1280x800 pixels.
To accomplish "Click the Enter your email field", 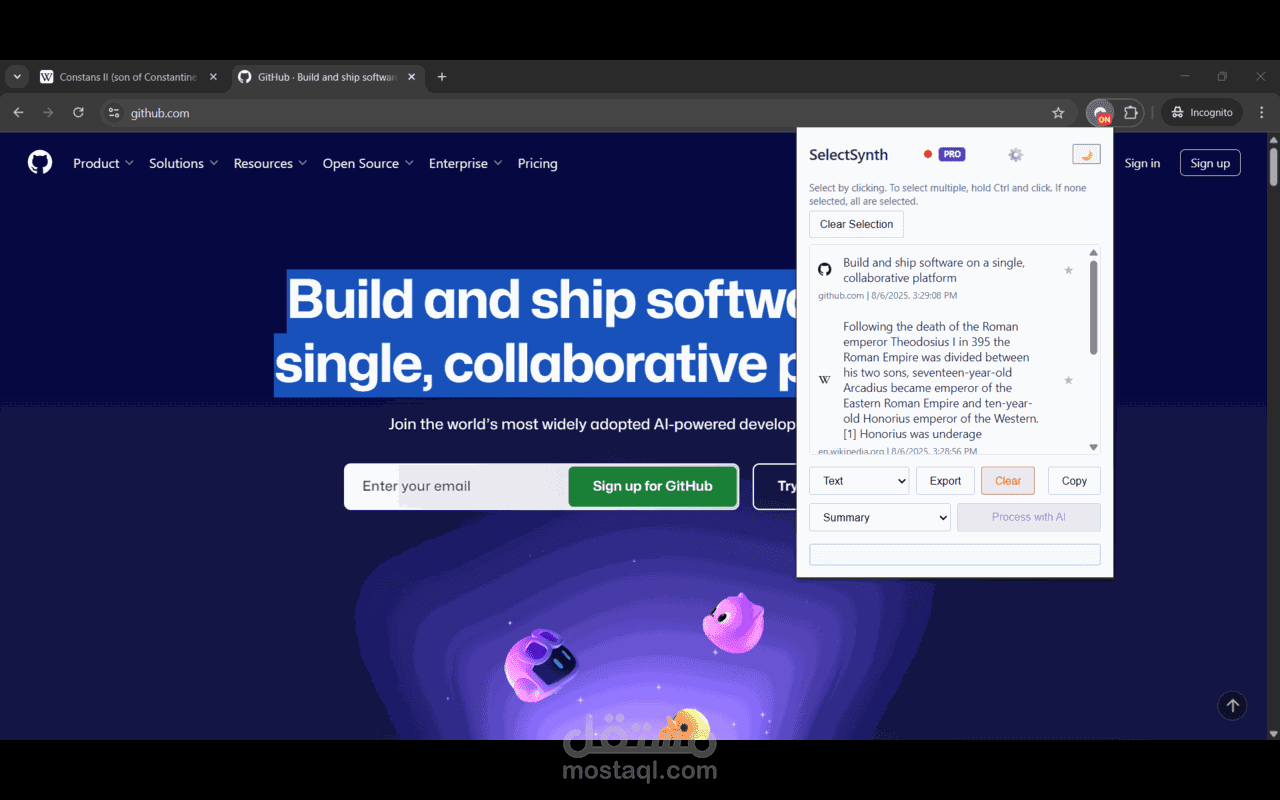I will 456,486.
